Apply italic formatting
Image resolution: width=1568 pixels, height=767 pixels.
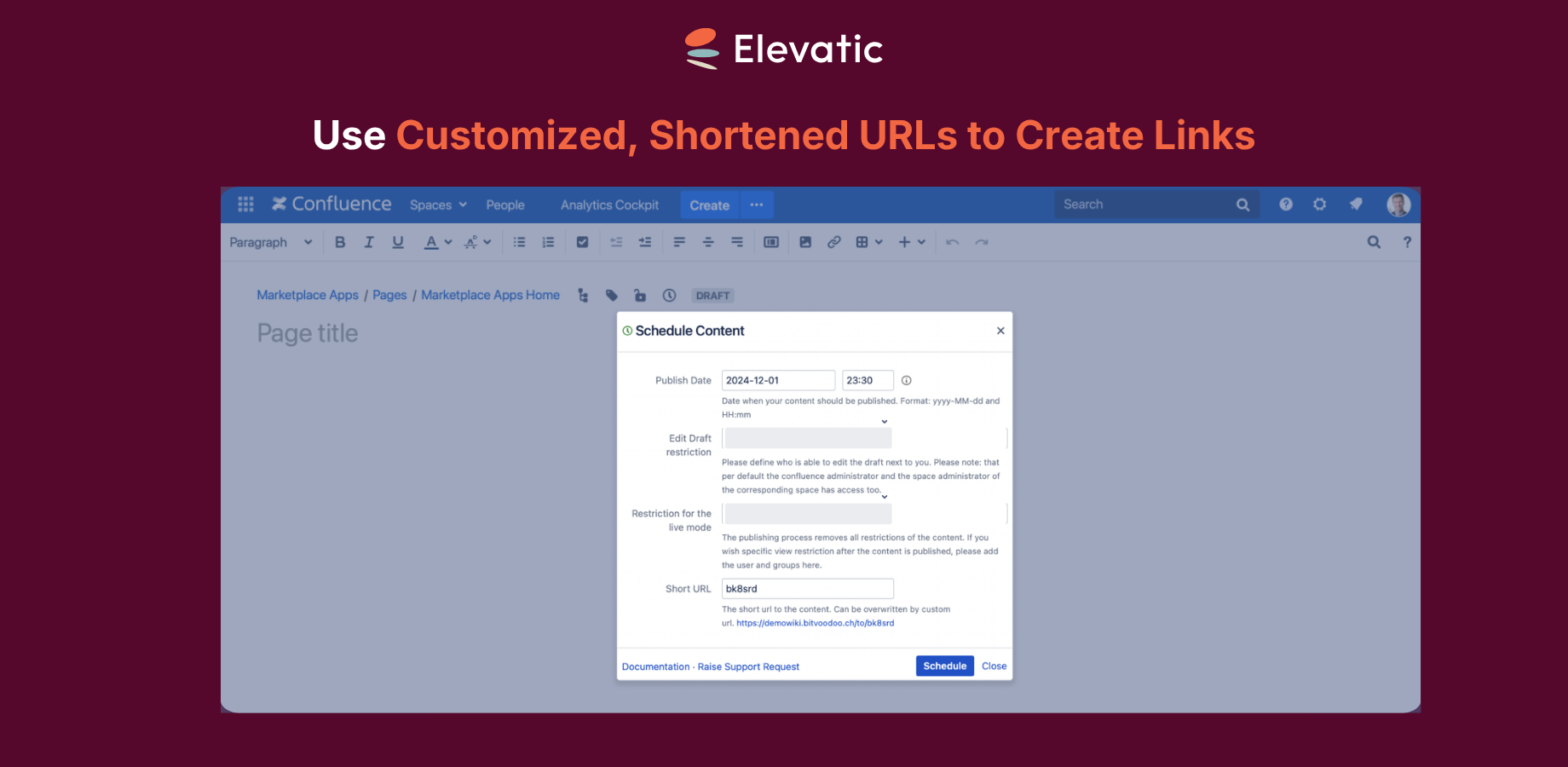(x=369, y=242)
